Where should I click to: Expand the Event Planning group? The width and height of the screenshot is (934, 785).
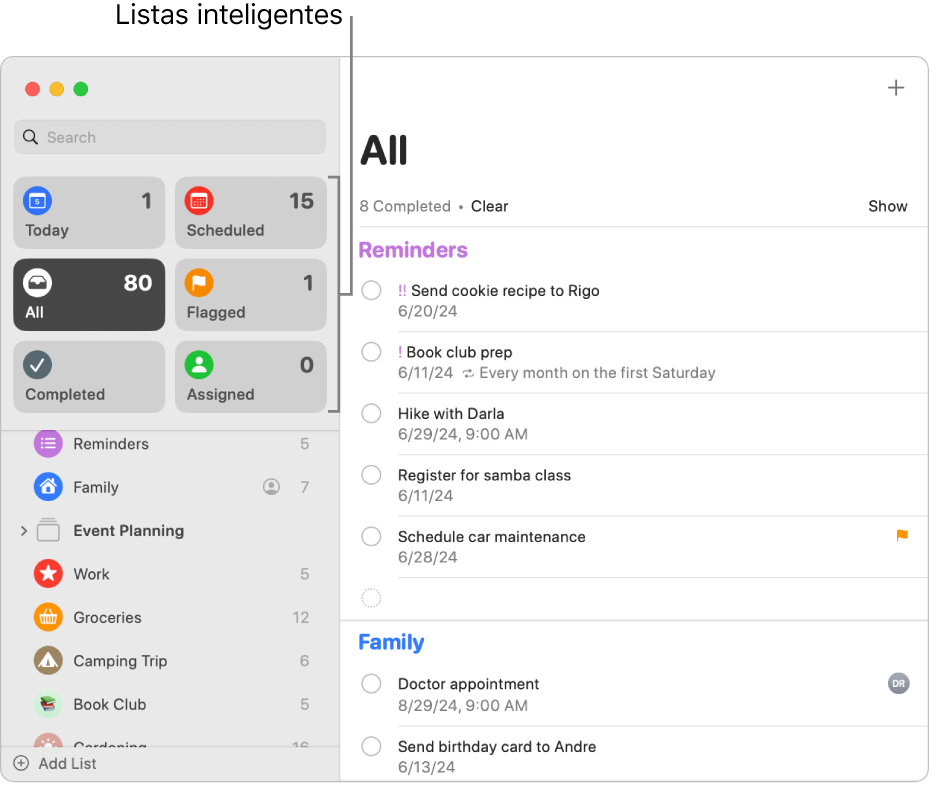point(24,531)
